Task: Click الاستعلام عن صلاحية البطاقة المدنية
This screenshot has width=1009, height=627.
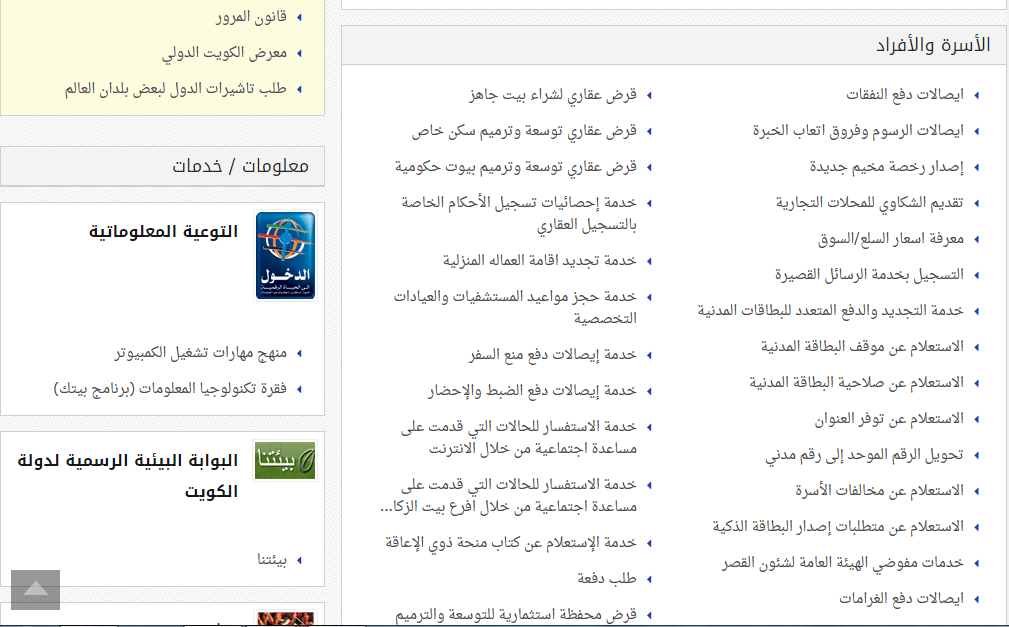Action: tap(856, 383)
